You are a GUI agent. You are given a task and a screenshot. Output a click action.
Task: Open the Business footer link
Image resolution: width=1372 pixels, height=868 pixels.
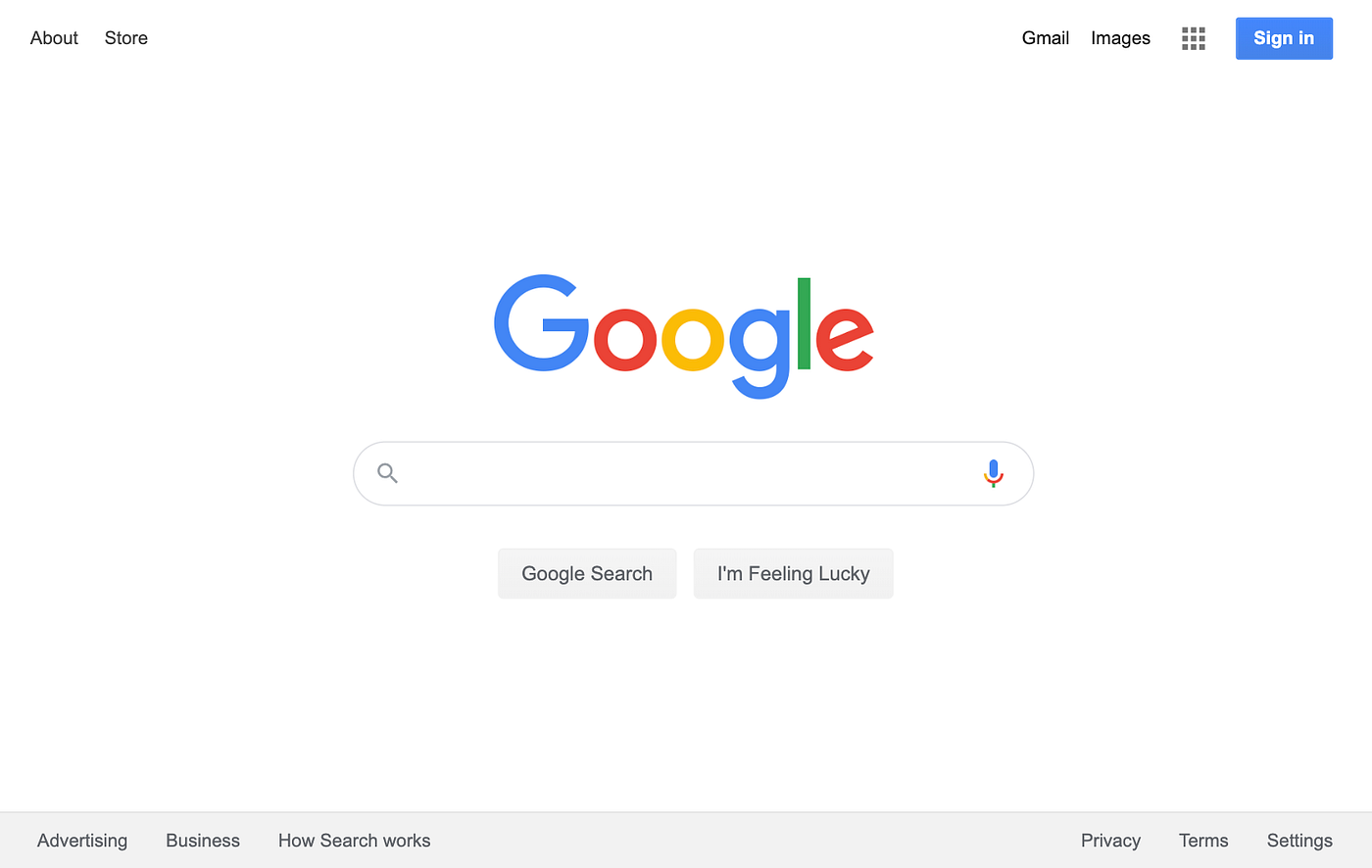coord(203,841)
